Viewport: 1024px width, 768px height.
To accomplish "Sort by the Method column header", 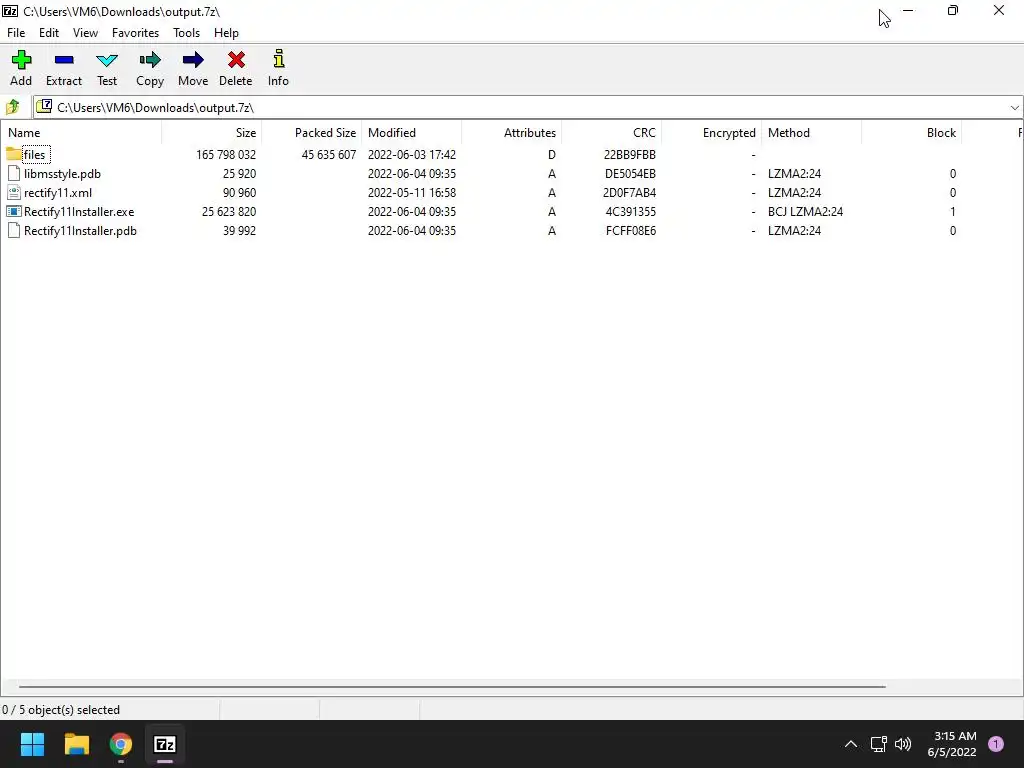I will click(811, 133).
